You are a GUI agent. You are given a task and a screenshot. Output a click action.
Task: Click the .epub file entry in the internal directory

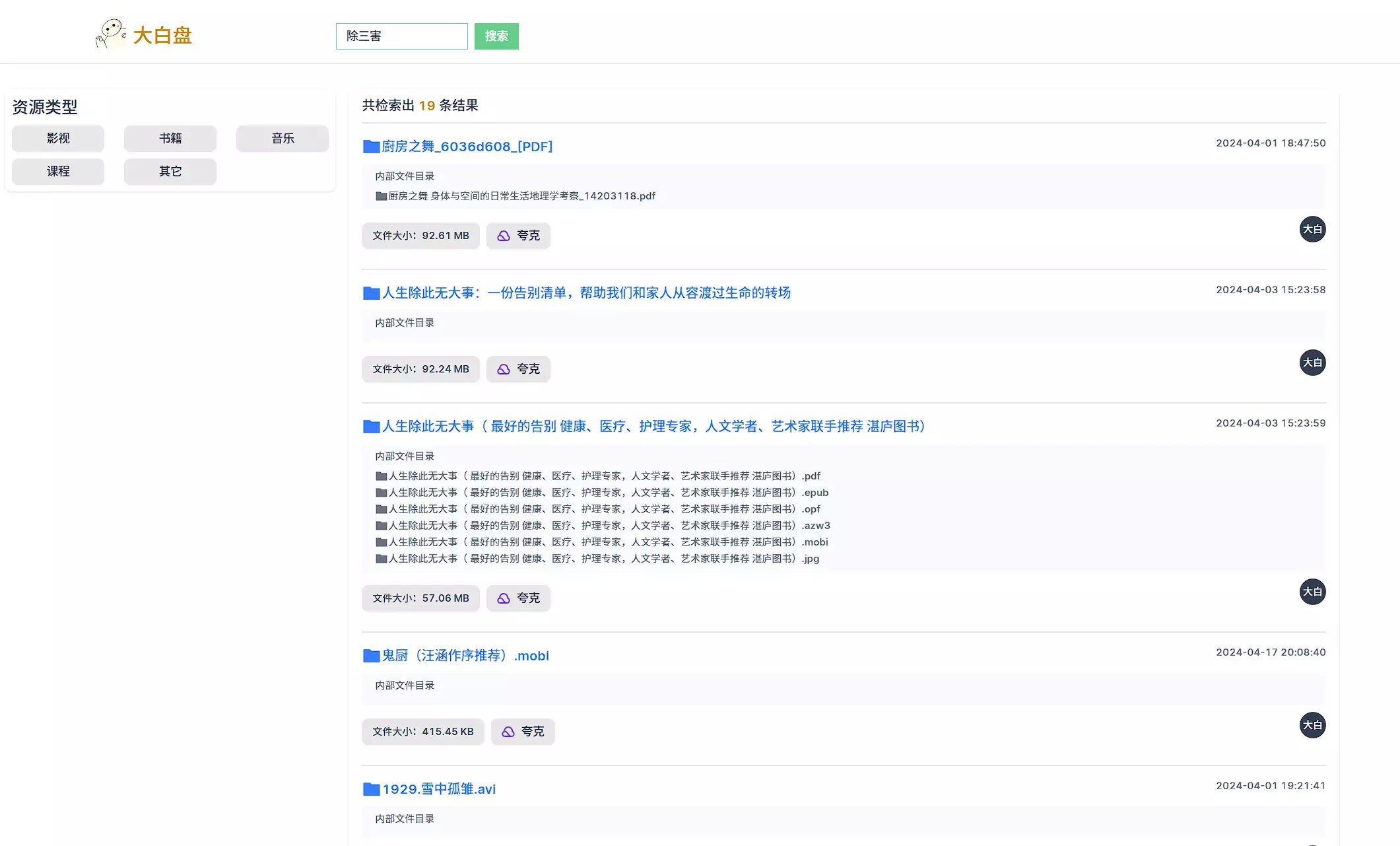pos(601,493)
